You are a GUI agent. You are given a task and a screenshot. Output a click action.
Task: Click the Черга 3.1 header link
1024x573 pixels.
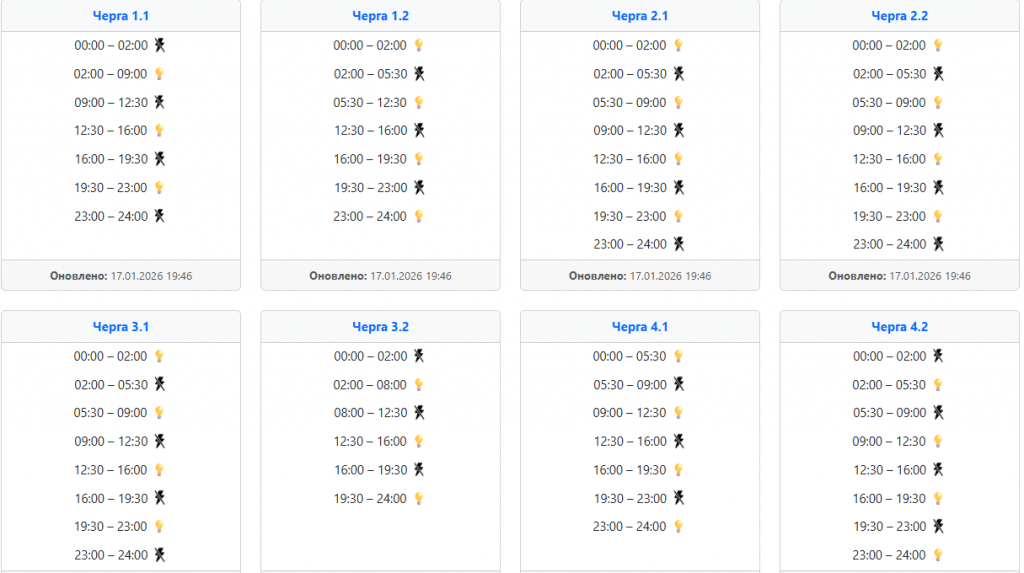point(120,327)
